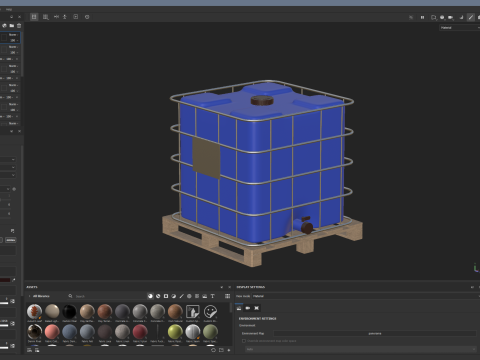
Task: Open the Help menu
Action: (9, 9)
